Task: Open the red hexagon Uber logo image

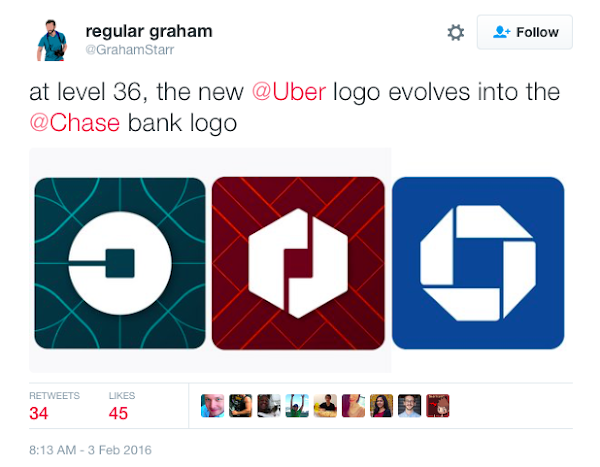Action: point(298,263)
